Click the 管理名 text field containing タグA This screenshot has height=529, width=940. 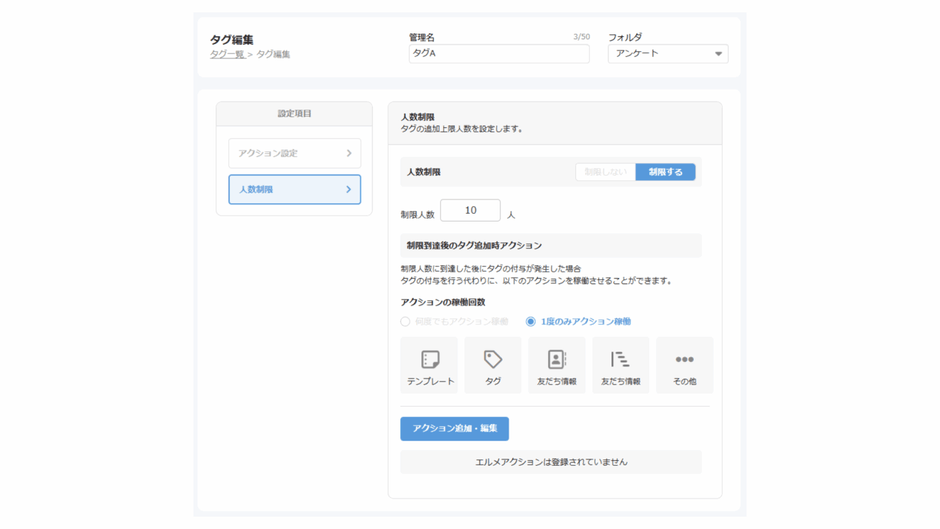tap(498, 54)
